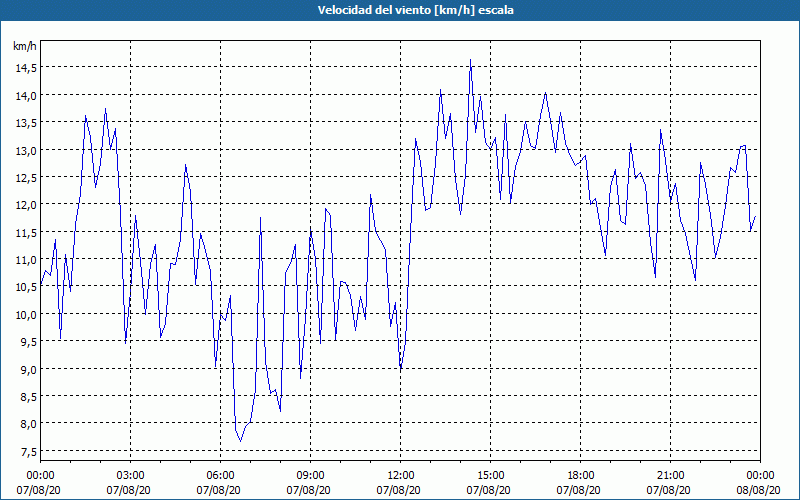Click the 03:00 time label

coord(131,476)
